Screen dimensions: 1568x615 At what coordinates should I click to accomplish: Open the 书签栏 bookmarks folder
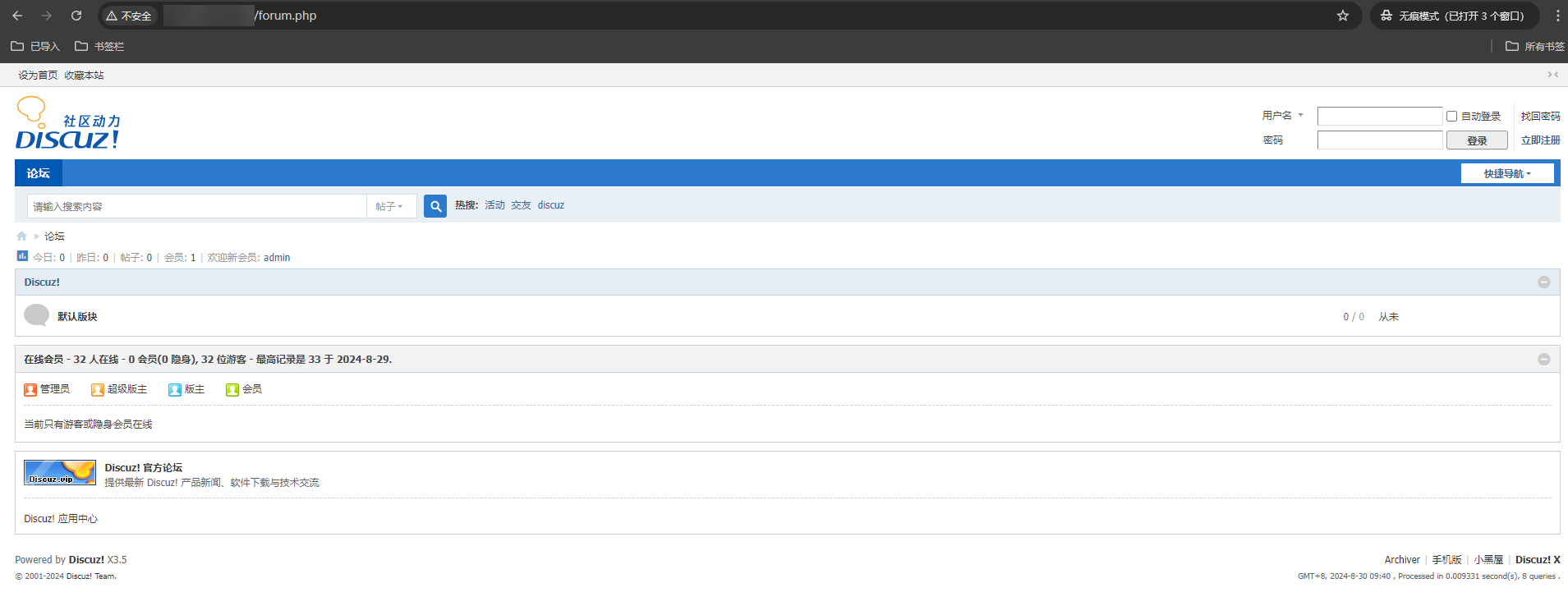(99, 46)
